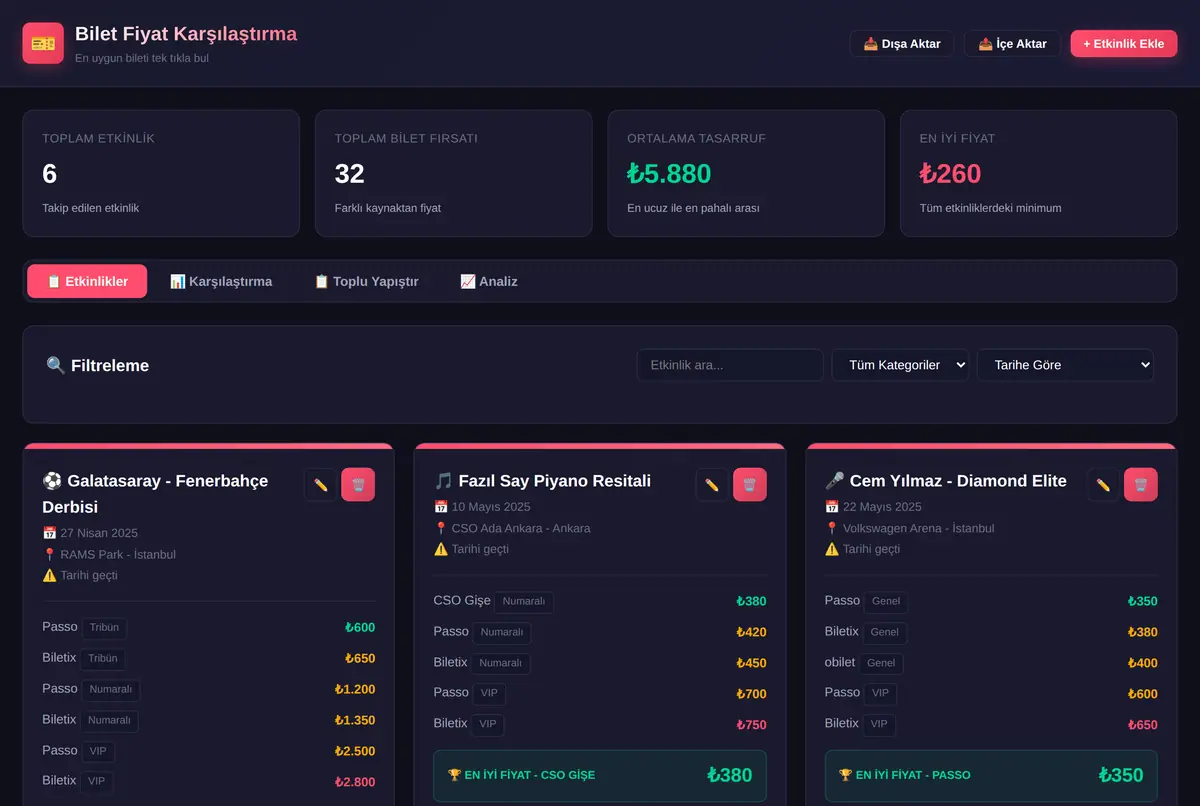
Task: Select the Passo VIP ₺600 price row
Action: (x=991, y=693)
